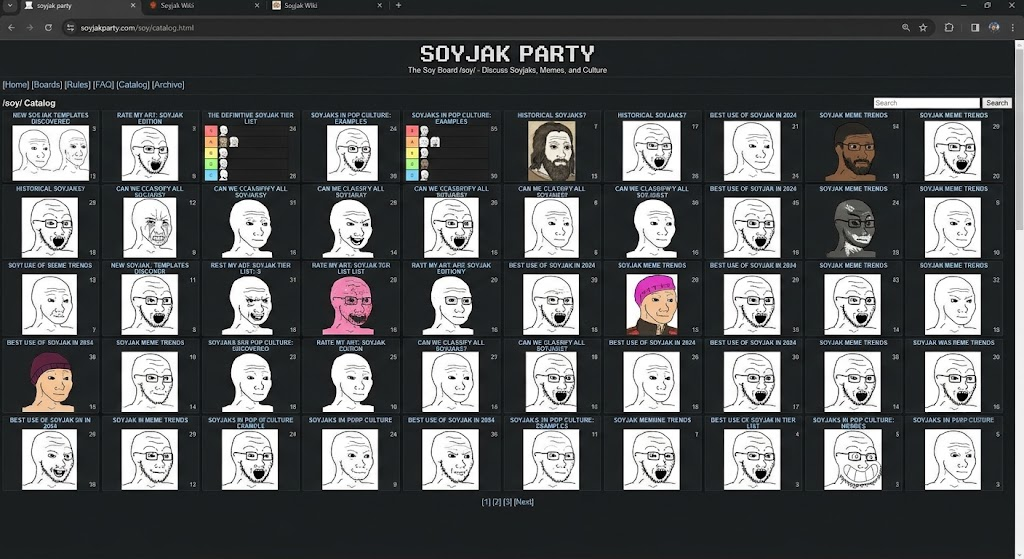Screen dimensions: 1024x559
Task: Close the 'soyjak party' tab
Action: click(x=133, y=5)
